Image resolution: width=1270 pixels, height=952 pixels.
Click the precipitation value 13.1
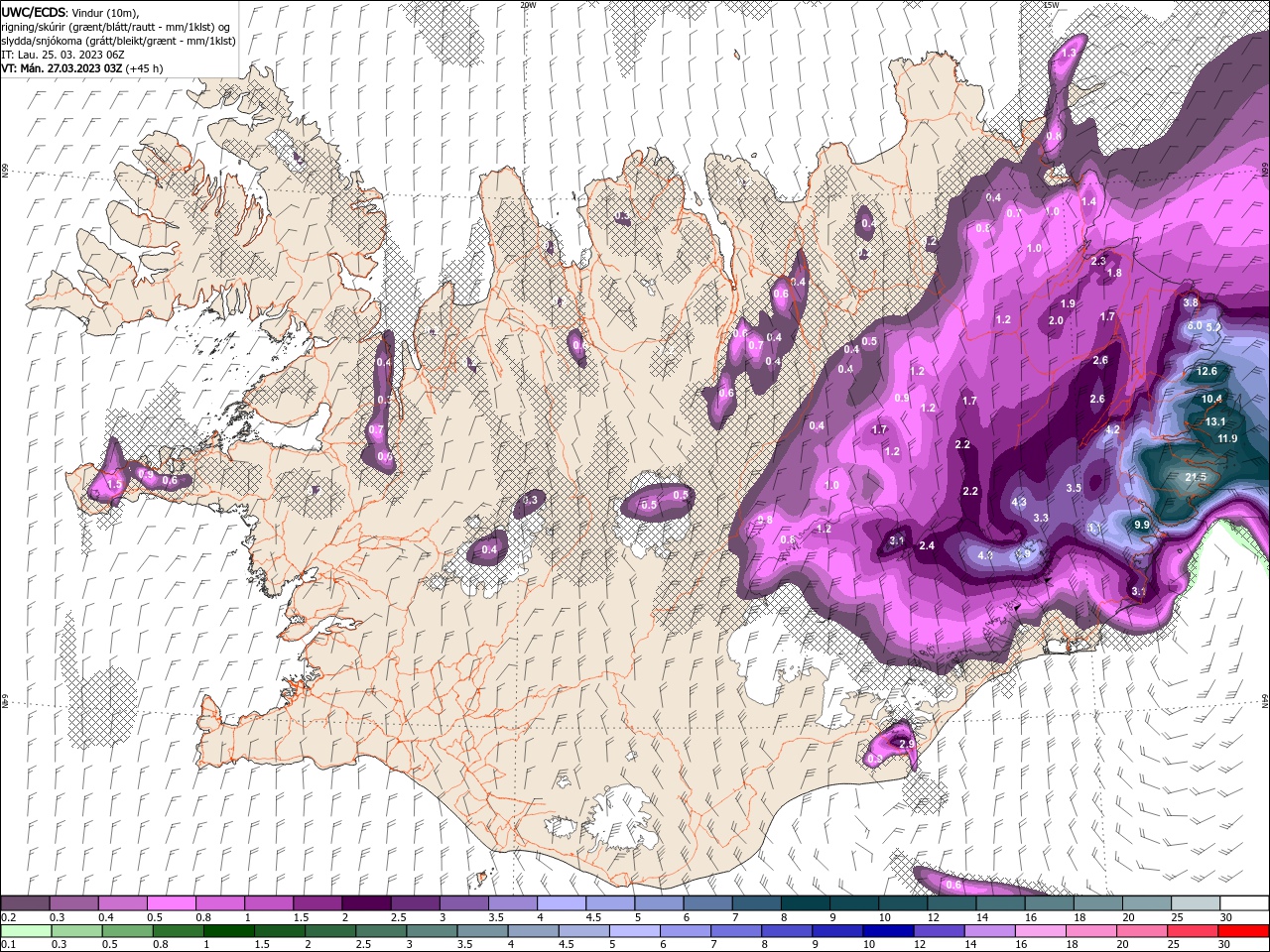(x=1215, y=421)
